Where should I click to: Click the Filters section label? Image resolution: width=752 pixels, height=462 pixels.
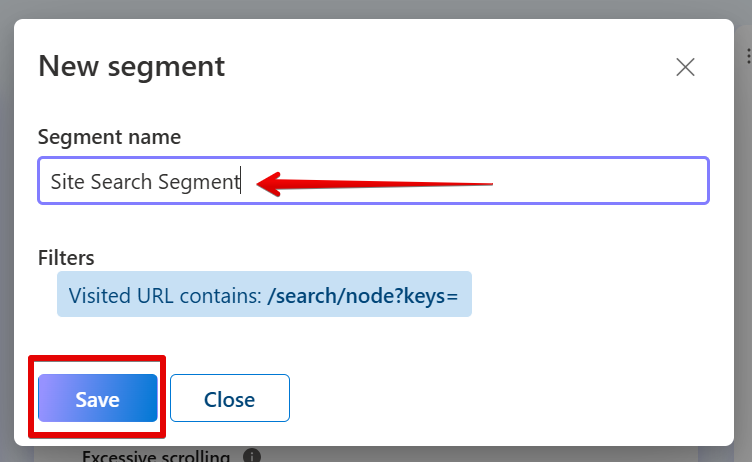point(66,258)
